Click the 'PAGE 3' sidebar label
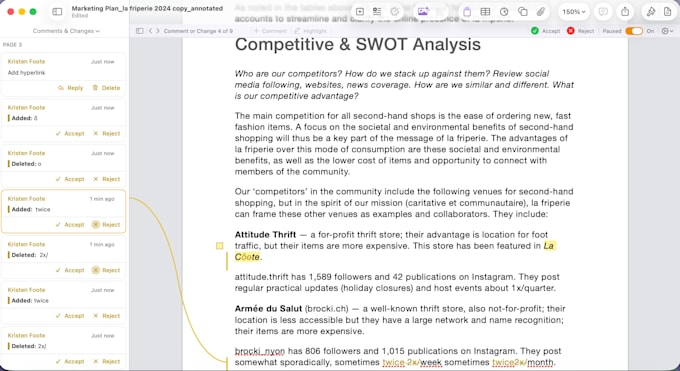This screenshot has height=371, width=680. [12, 45]
